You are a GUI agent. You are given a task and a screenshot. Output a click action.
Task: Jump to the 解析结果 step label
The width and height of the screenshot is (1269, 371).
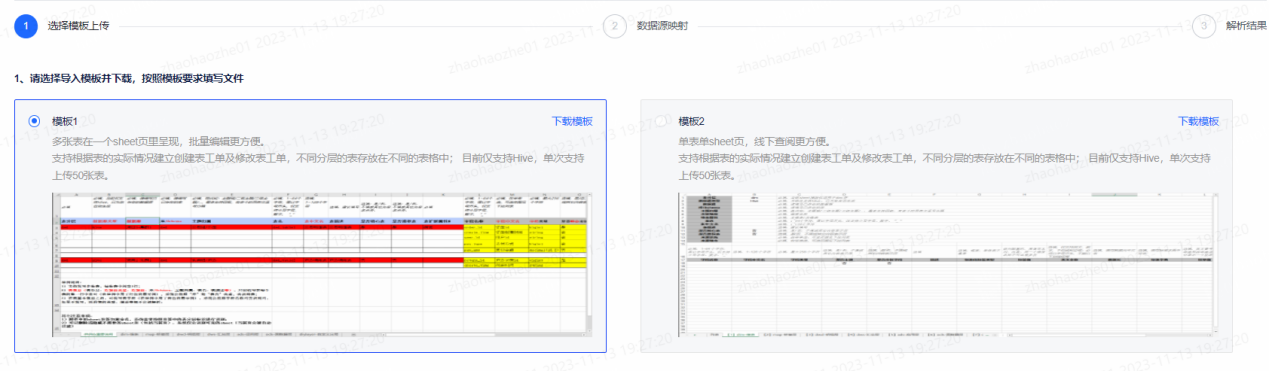click(x=1245, y=25)
